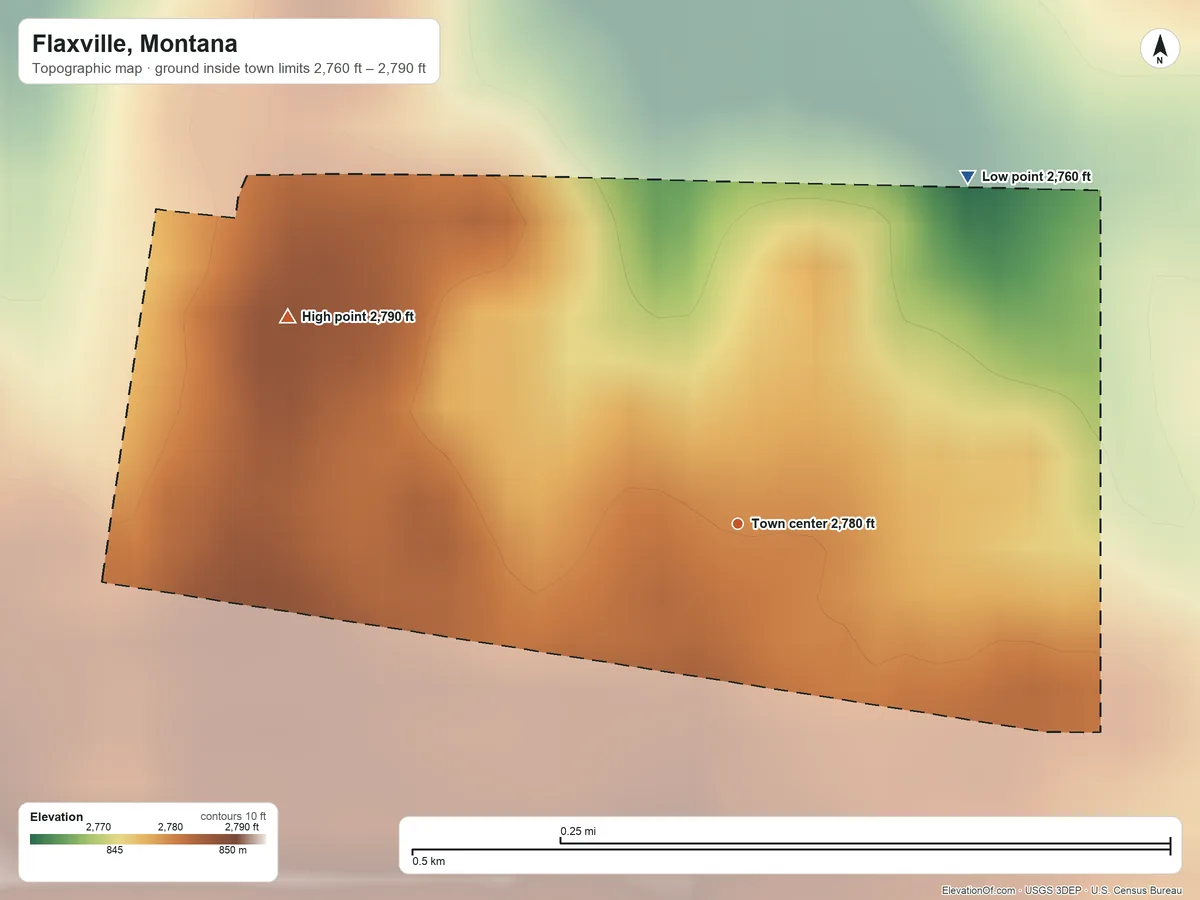Click the 'Flaxville, Montana' title
The image size is (1200, 900).
point(135,44)
